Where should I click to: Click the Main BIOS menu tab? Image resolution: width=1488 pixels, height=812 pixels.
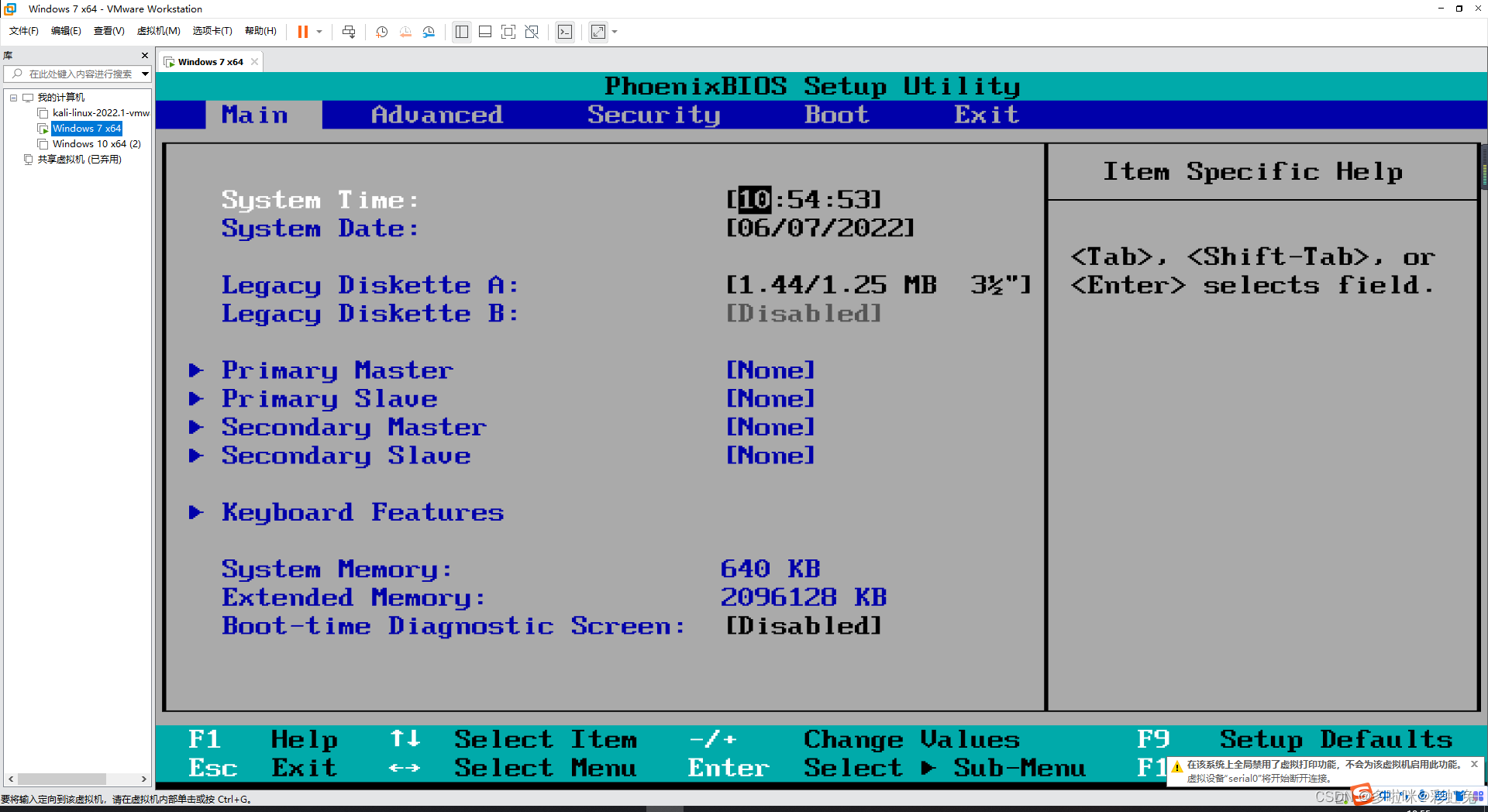click(255, 115)
